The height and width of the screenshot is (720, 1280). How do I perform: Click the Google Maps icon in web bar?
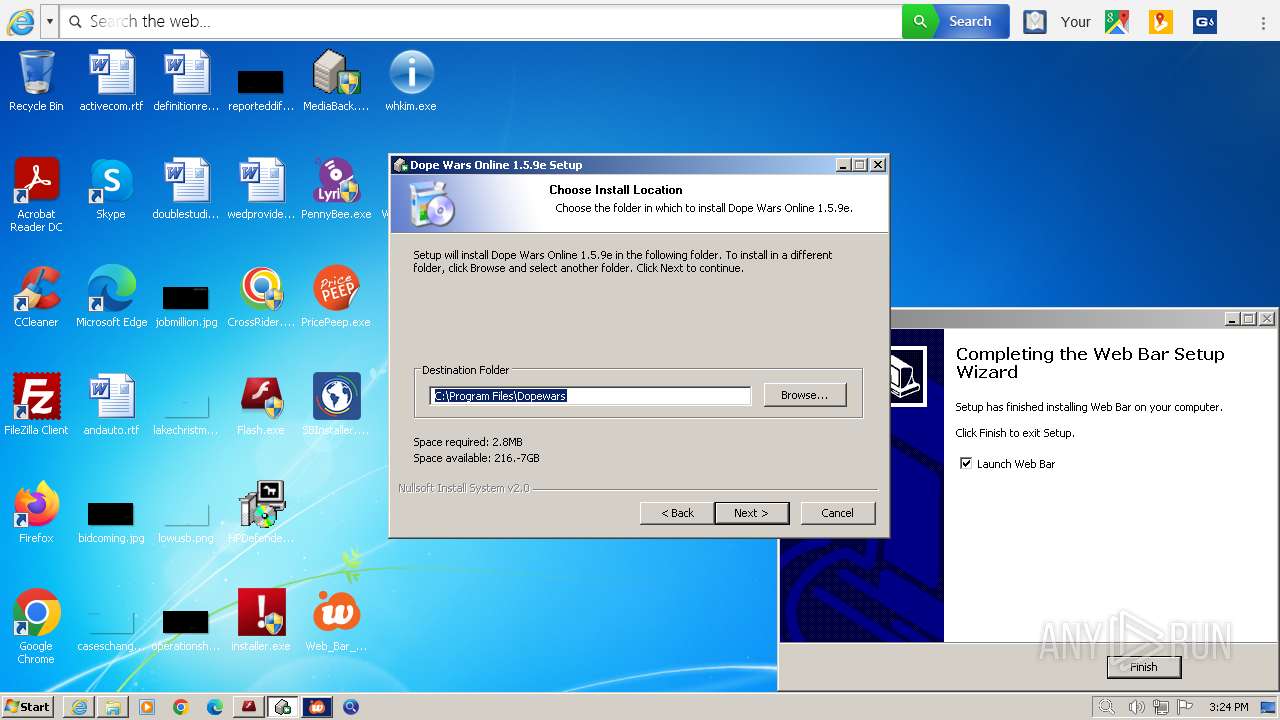click(x=1117, y=21)
